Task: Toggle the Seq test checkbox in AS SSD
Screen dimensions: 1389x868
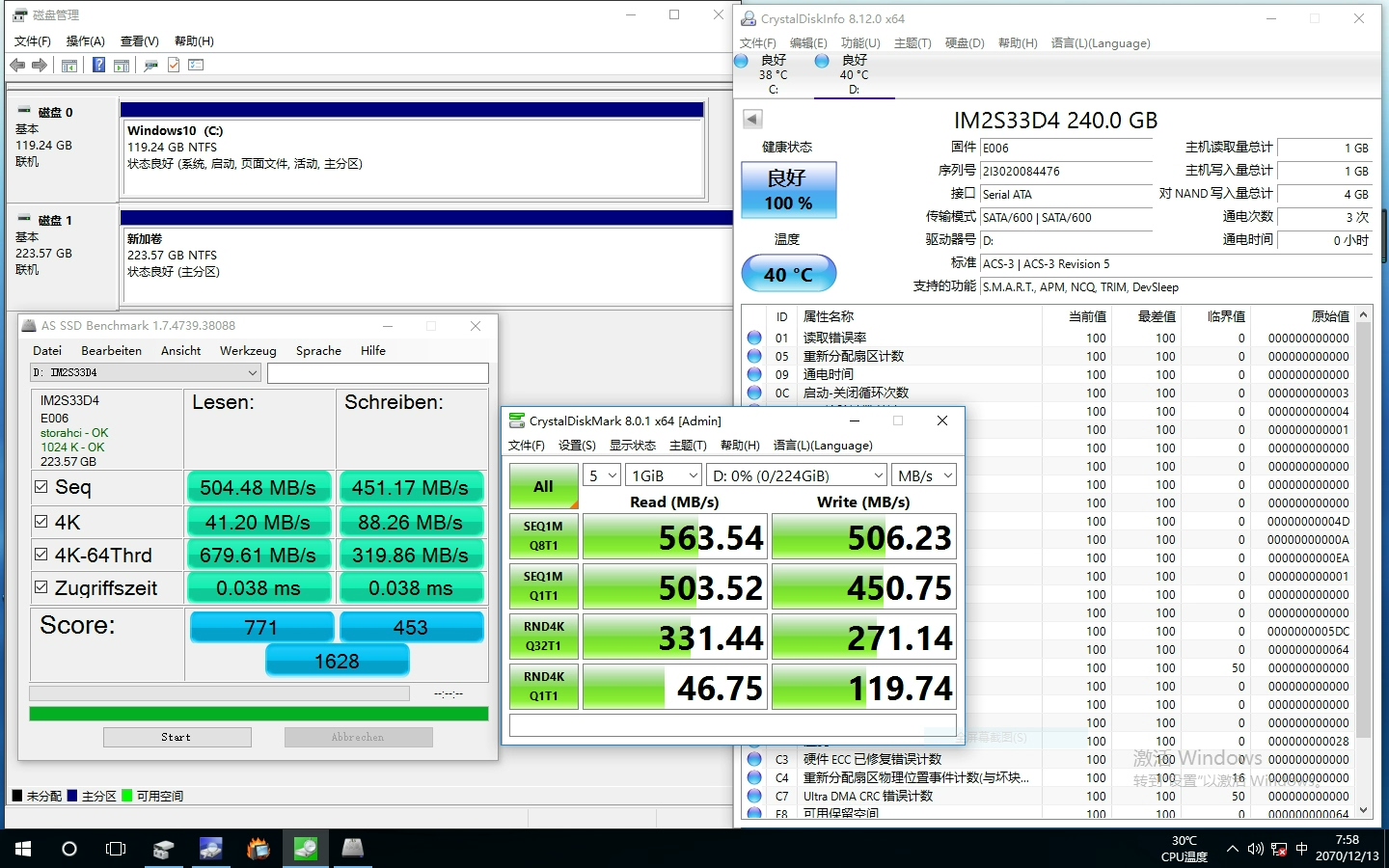Action: (41, 487)
